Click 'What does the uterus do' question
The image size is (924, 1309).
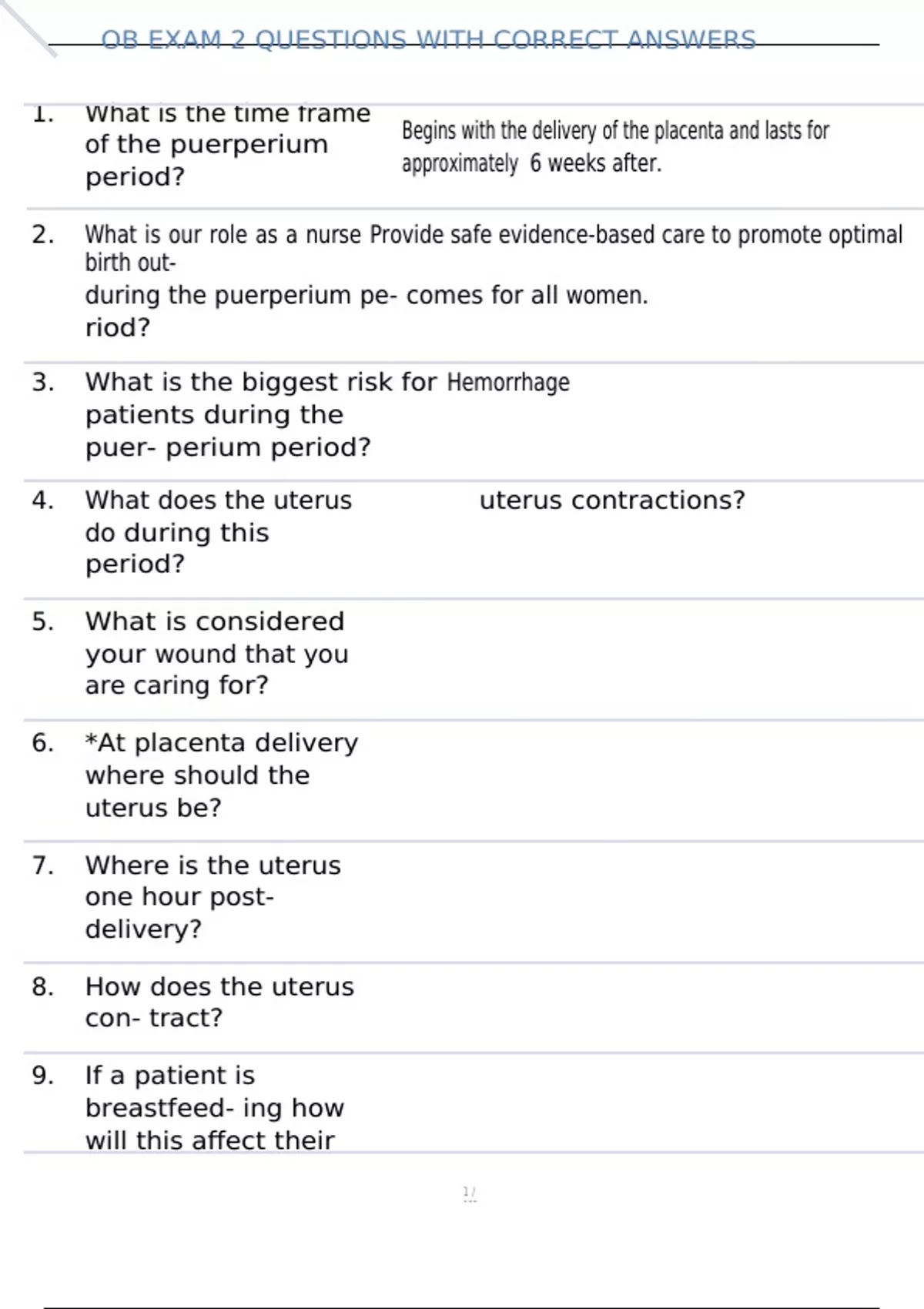click(218, 532)
